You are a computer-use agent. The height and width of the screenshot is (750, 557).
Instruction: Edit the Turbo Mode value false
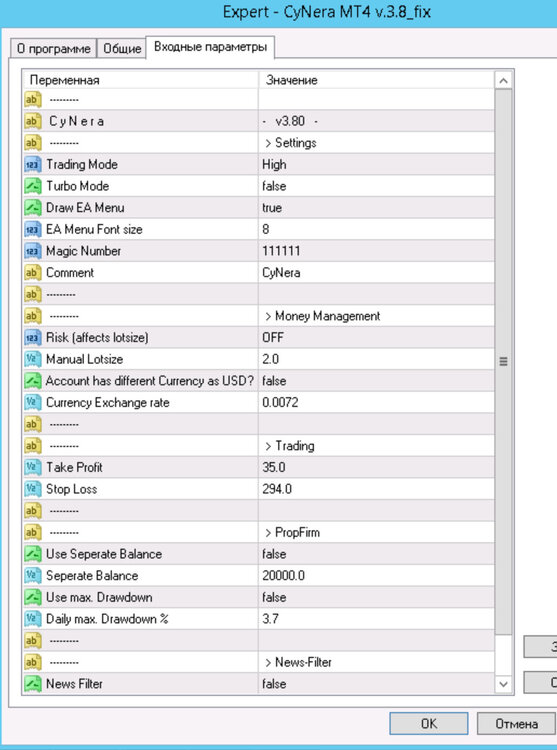click(x=274, y=186)
